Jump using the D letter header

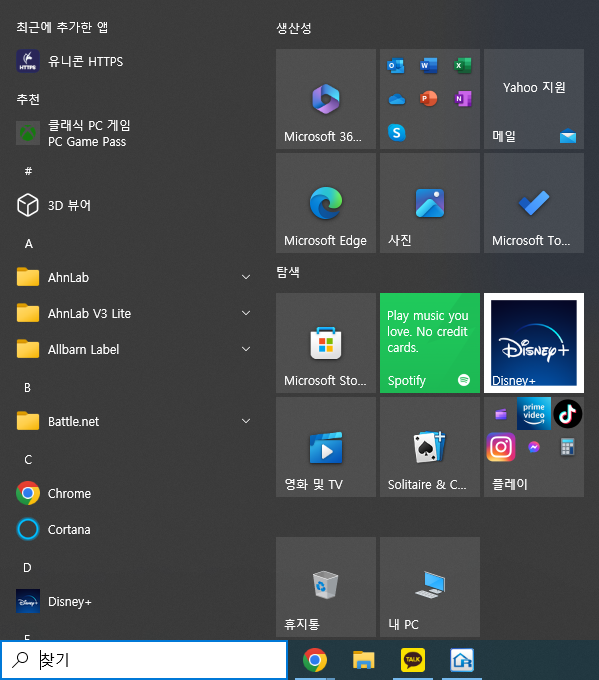[27, 567]
